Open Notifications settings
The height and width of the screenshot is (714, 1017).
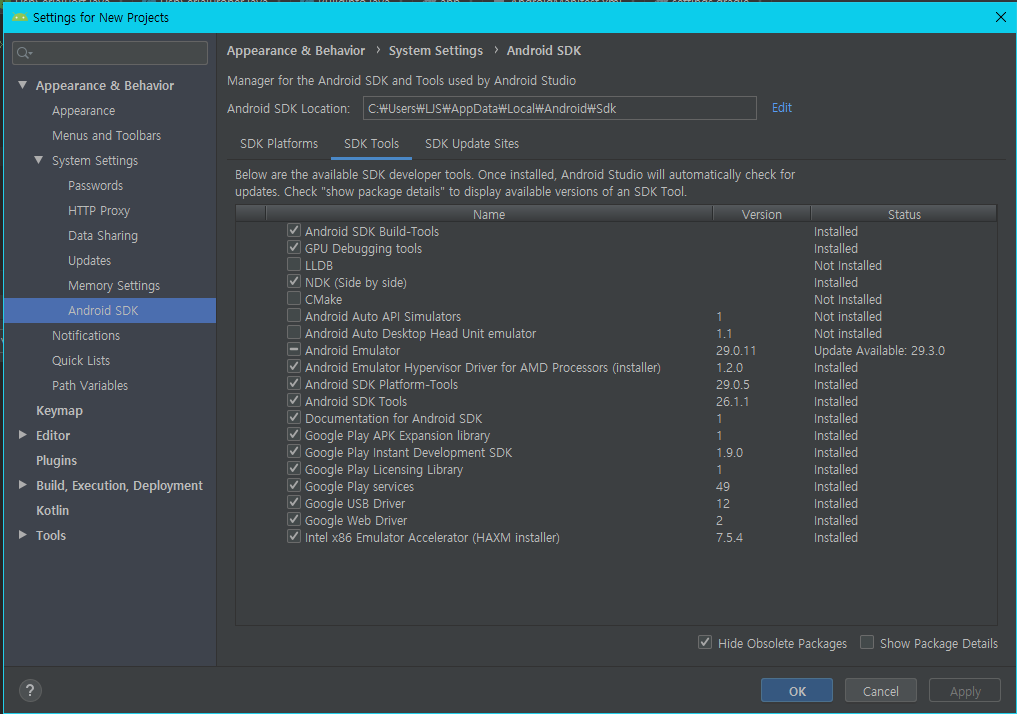click(86, 335)
